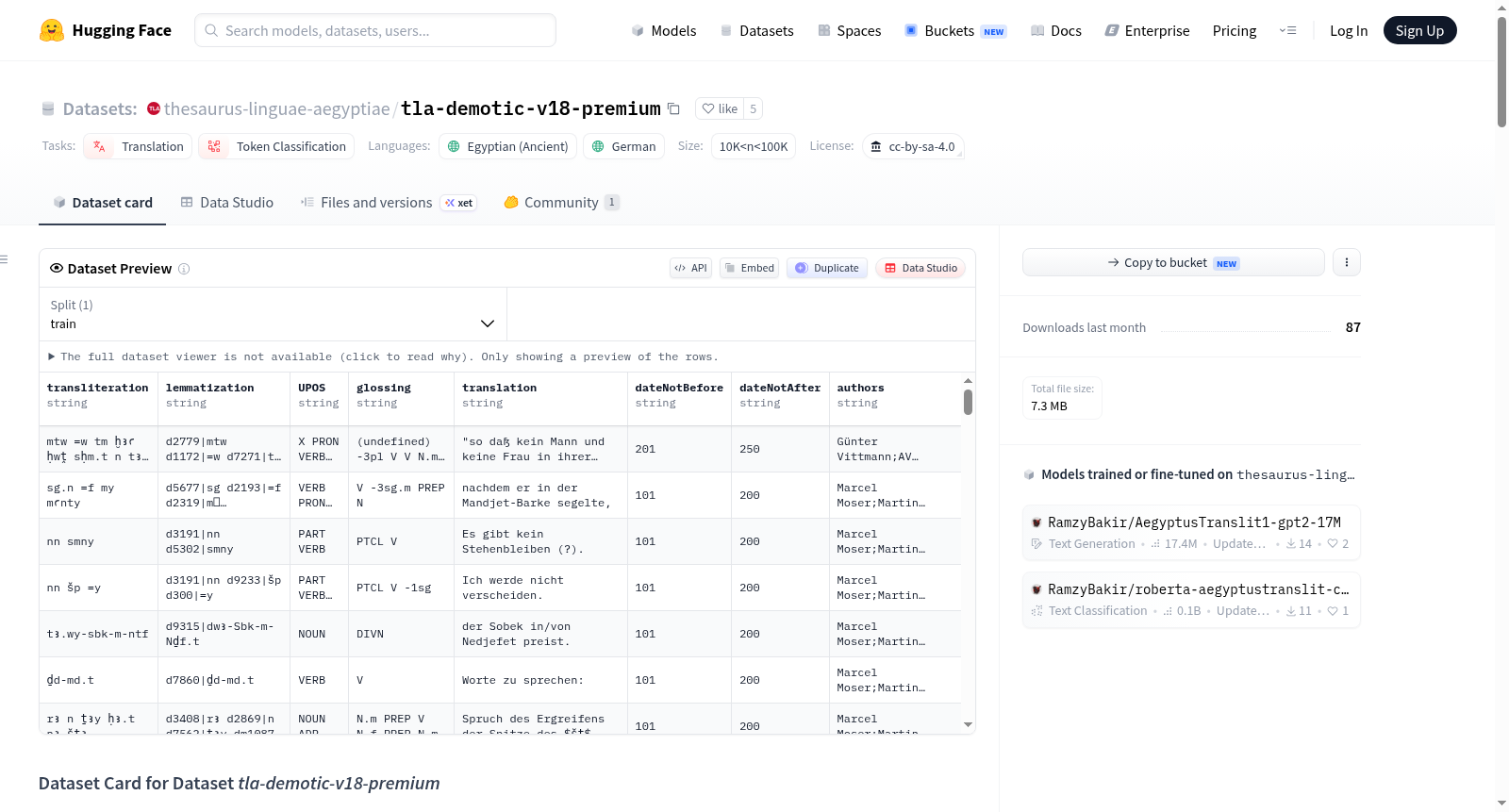Open the Split train dropdown
Viewport: 1509px width, 812px height.
tap(273, 314)
